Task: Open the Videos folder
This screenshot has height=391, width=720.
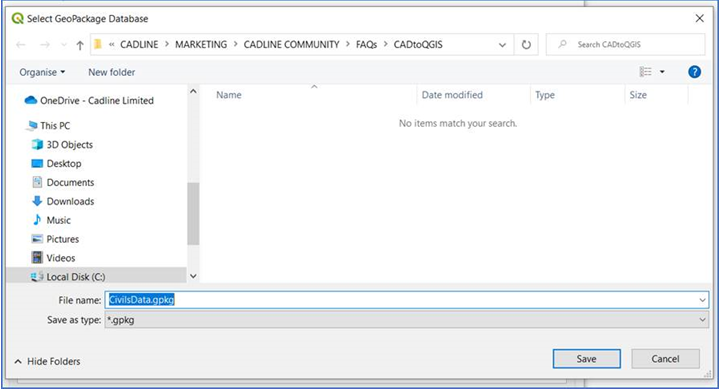Action: click(x=53, y=258)
